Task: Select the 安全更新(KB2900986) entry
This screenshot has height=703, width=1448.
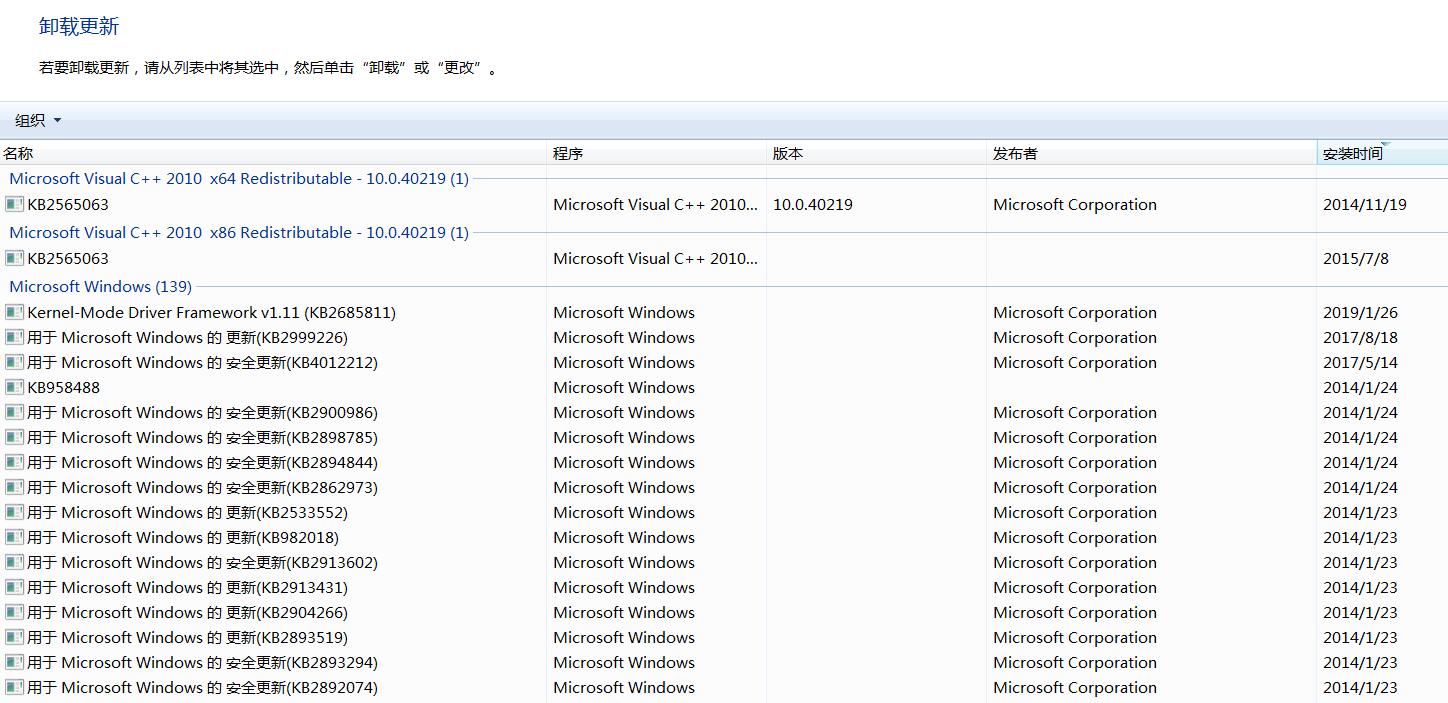Action: (203, 412)
